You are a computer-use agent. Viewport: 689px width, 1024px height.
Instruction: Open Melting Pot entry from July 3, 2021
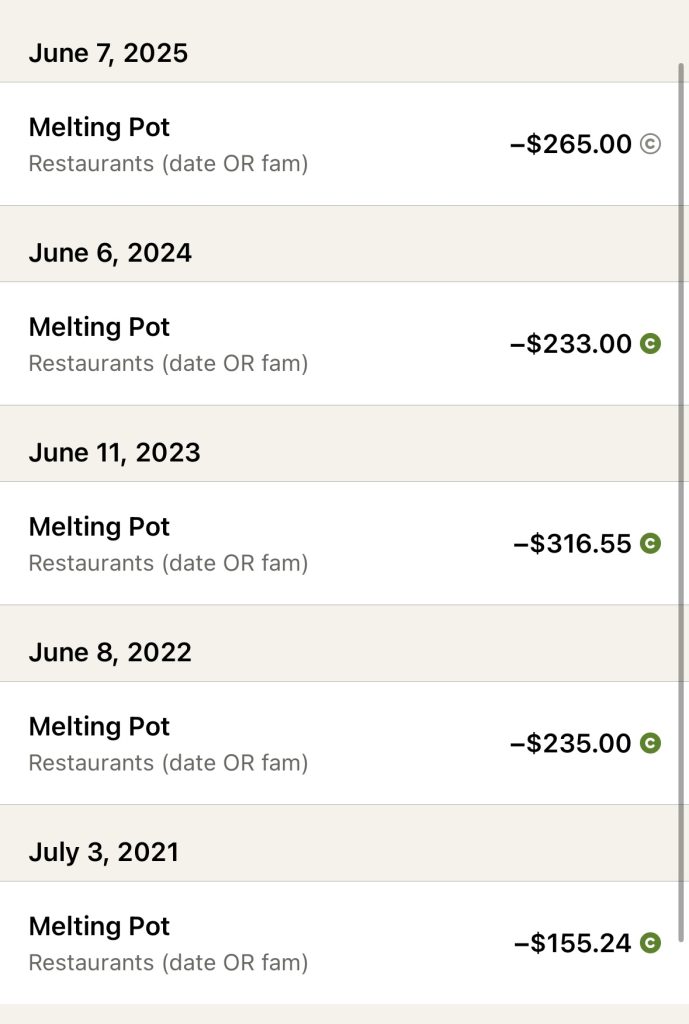tap(99, 926)
